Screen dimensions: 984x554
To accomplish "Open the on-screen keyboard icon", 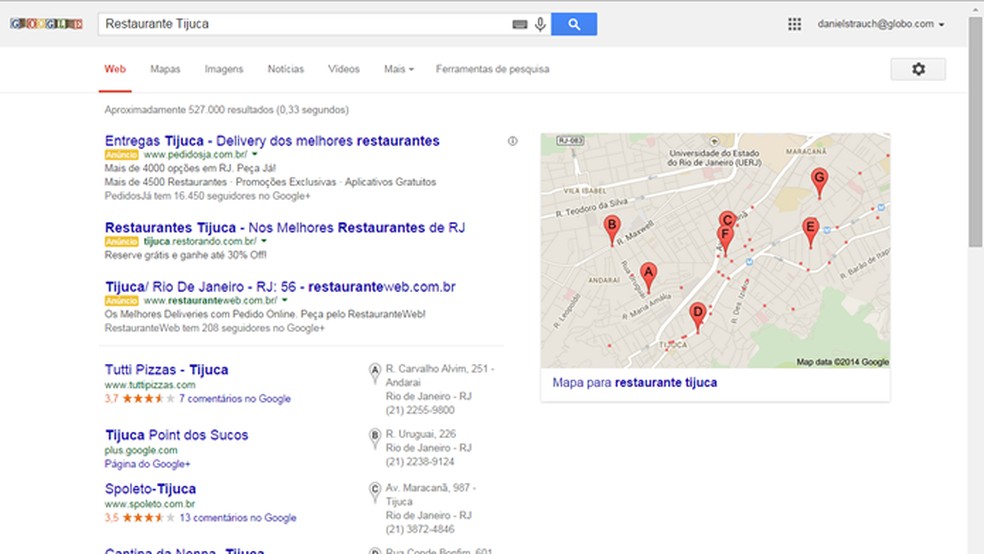I will 519,24.
